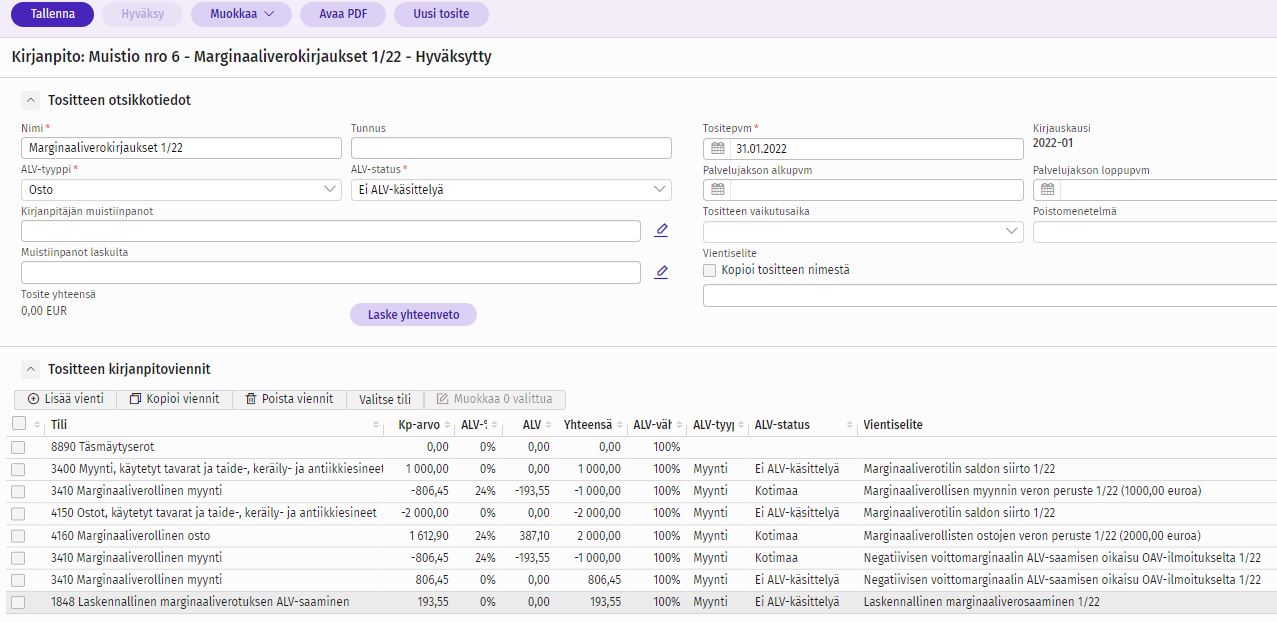Click Kopioi viennit toolbar button
Screen dimensions: 1277x622
click(174, 399)
